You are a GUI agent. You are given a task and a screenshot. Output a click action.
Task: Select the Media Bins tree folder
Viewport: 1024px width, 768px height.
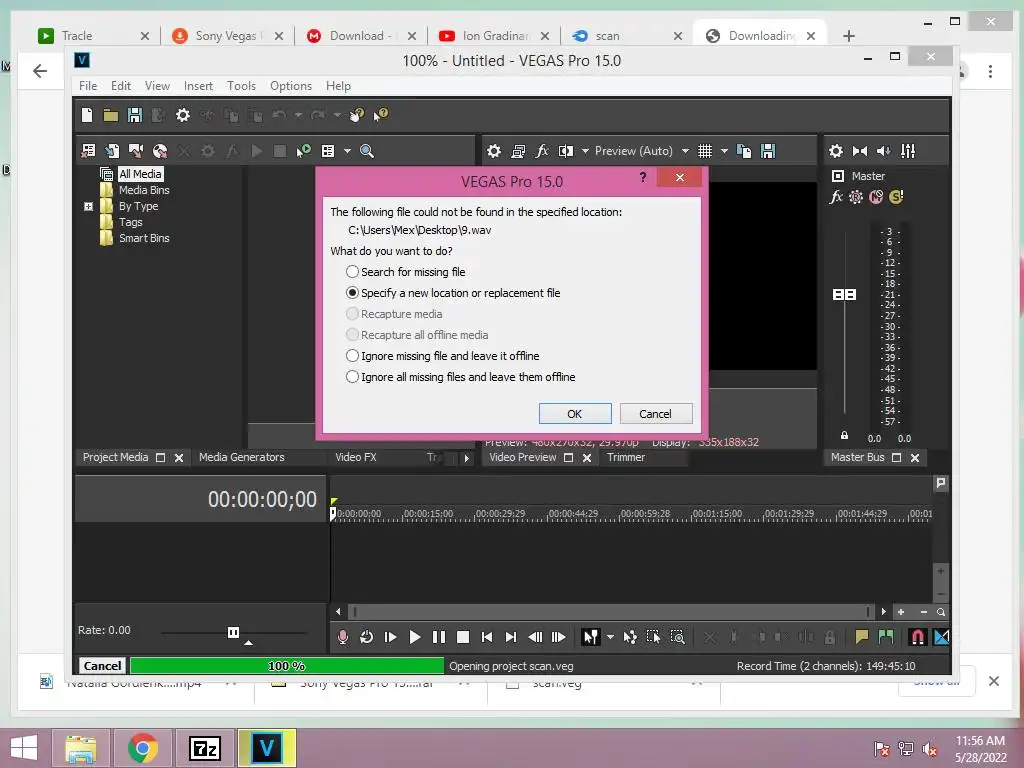point(135,190)
